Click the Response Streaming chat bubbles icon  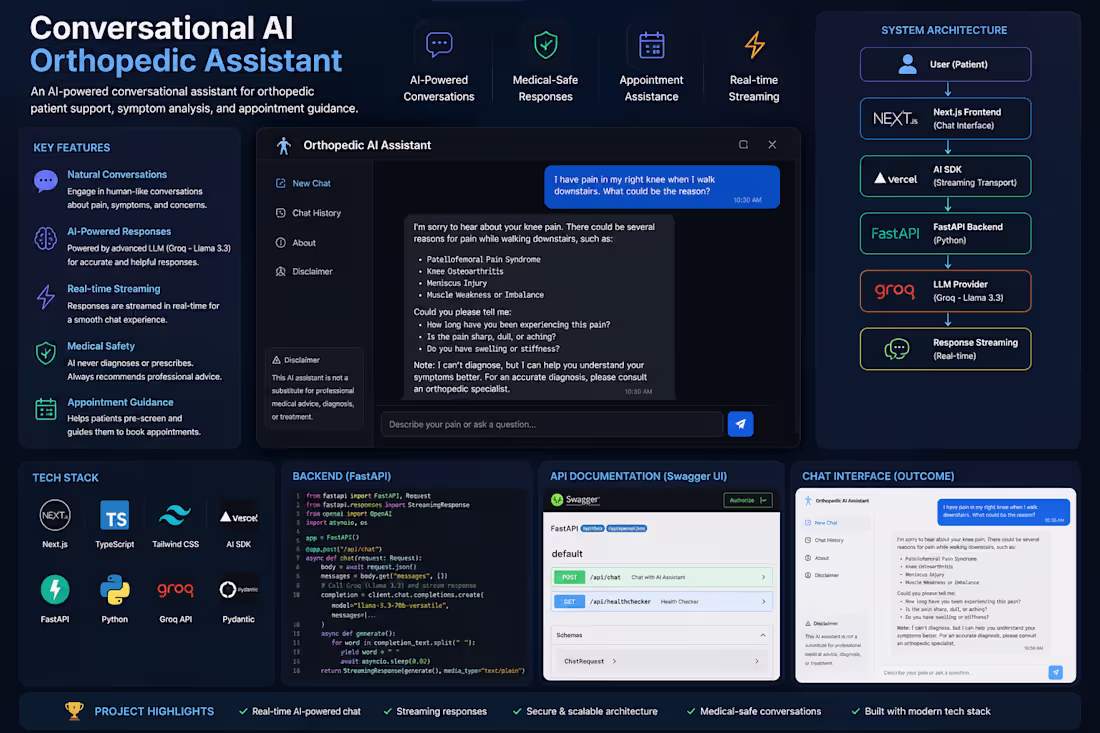(897, 349)
